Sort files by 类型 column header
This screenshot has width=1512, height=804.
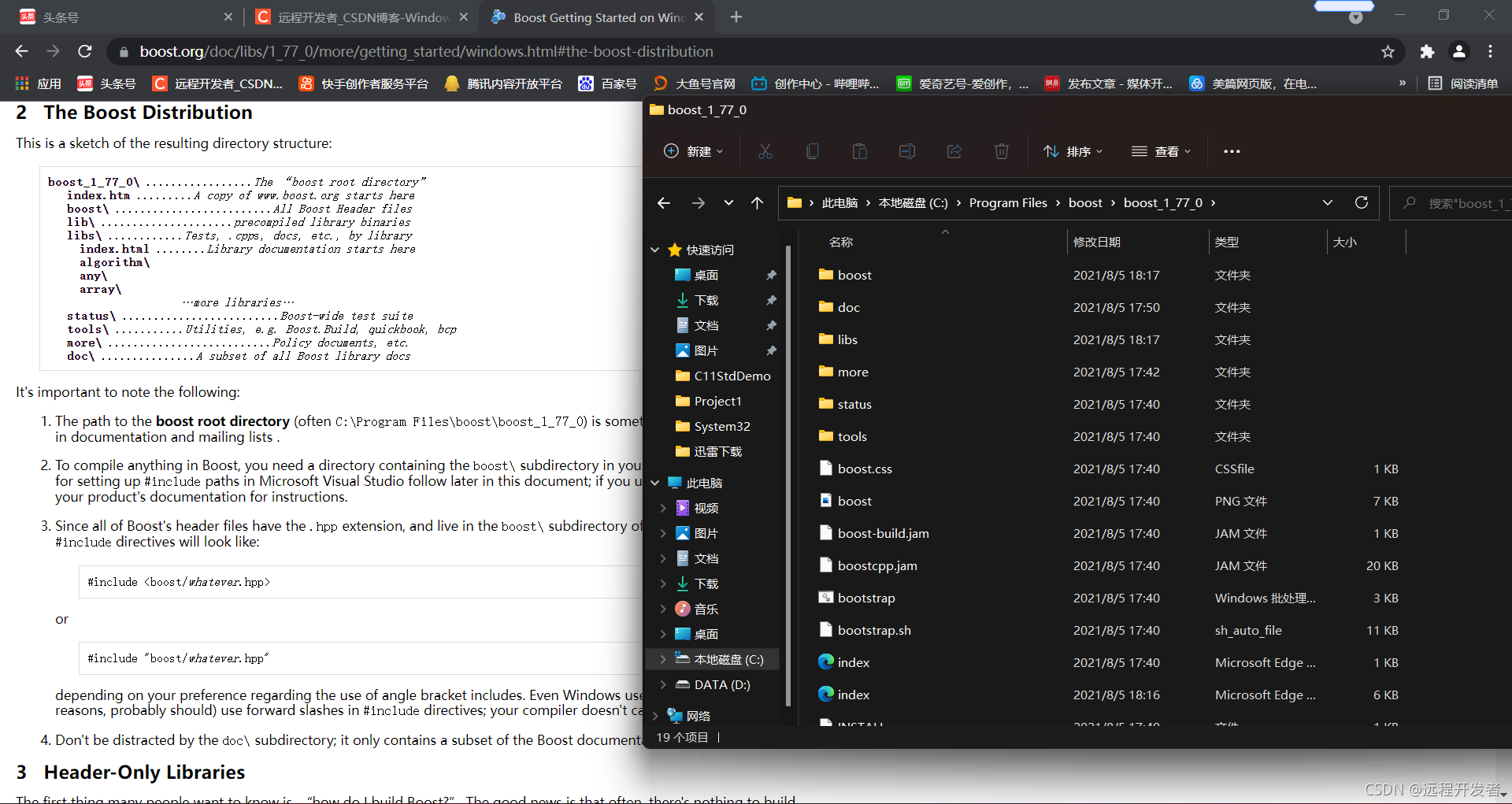coord(1226,242)
